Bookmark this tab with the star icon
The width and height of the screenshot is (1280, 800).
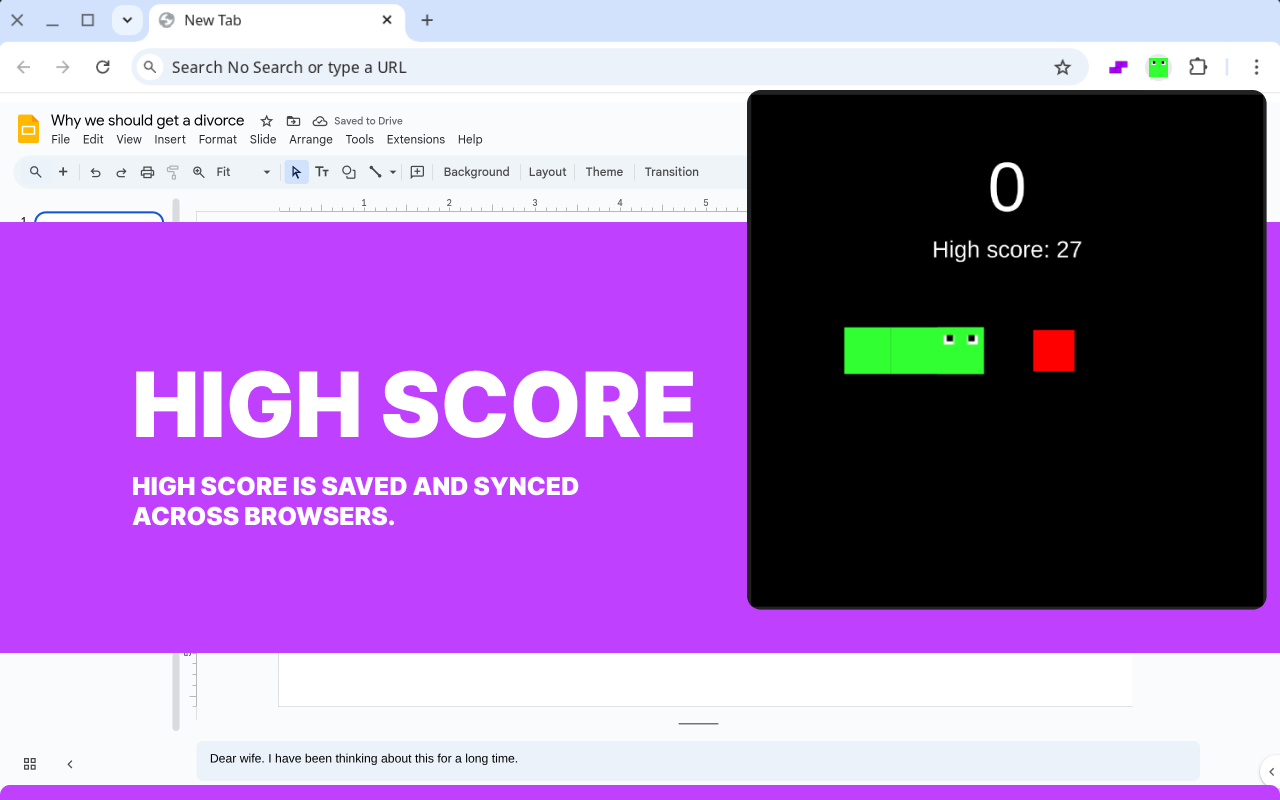tap(1062, 67)
